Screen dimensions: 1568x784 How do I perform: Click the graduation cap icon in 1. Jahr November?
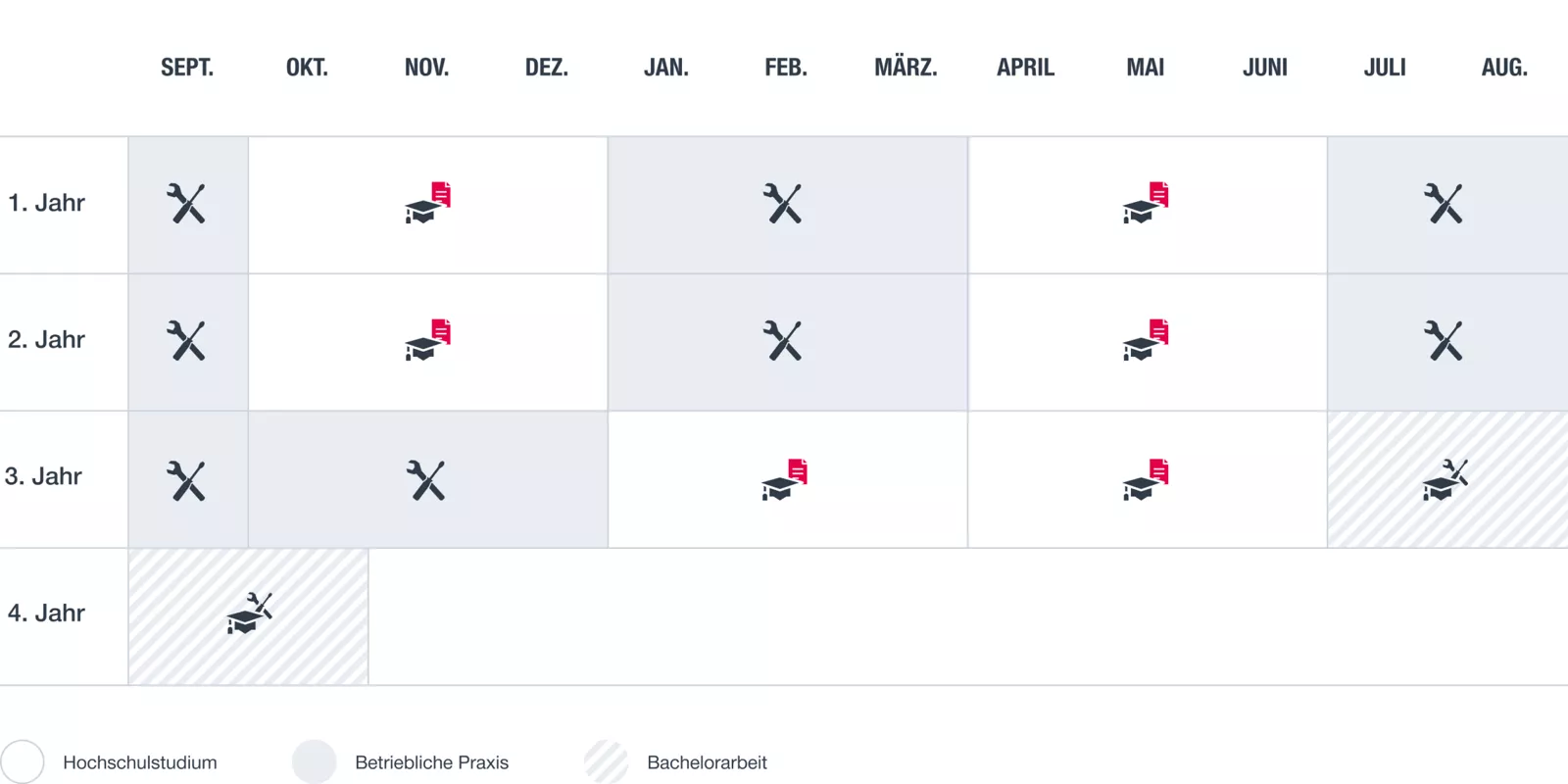(427, 203)
